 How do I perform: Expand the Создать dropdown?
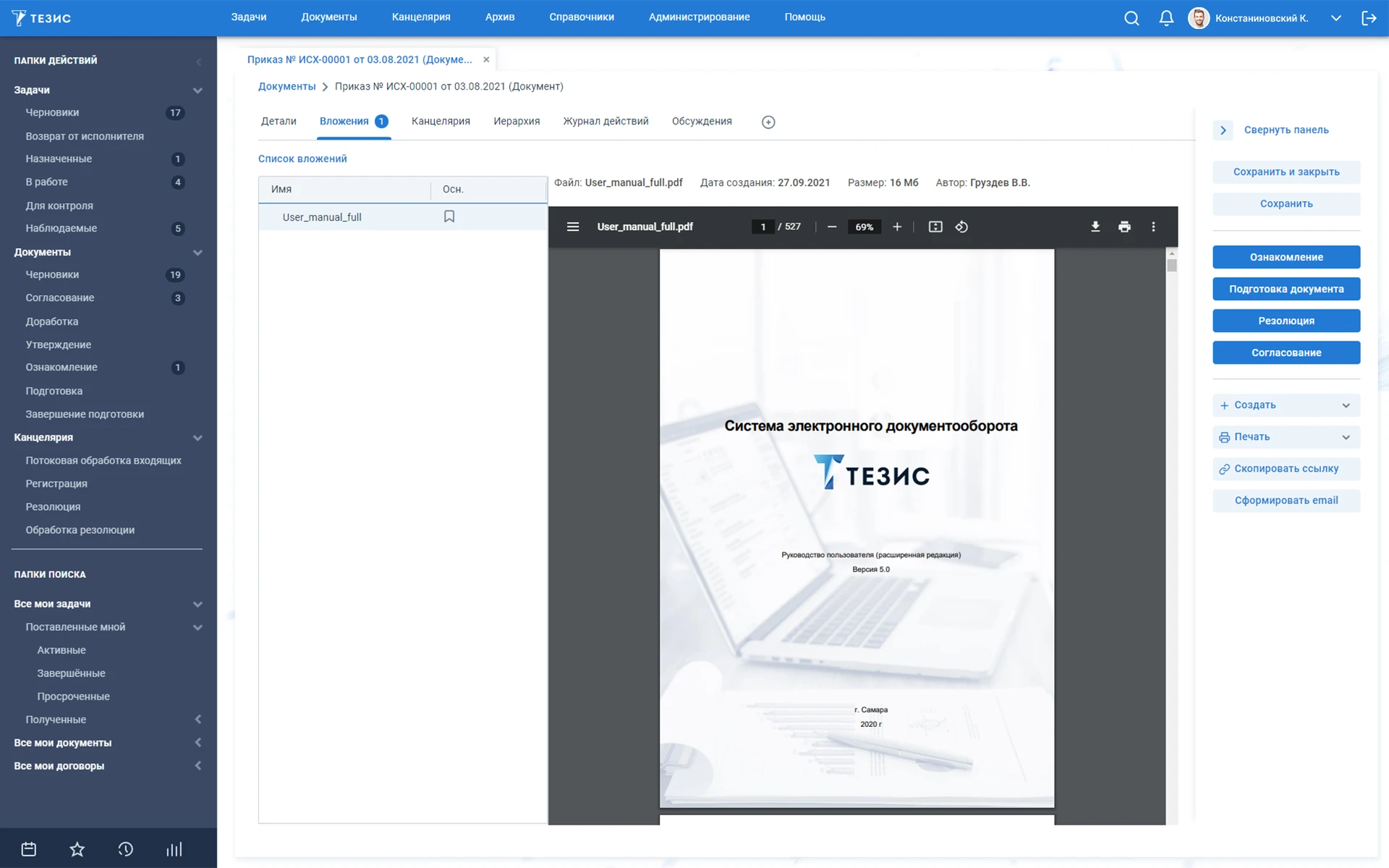(x=1346, y=405)
